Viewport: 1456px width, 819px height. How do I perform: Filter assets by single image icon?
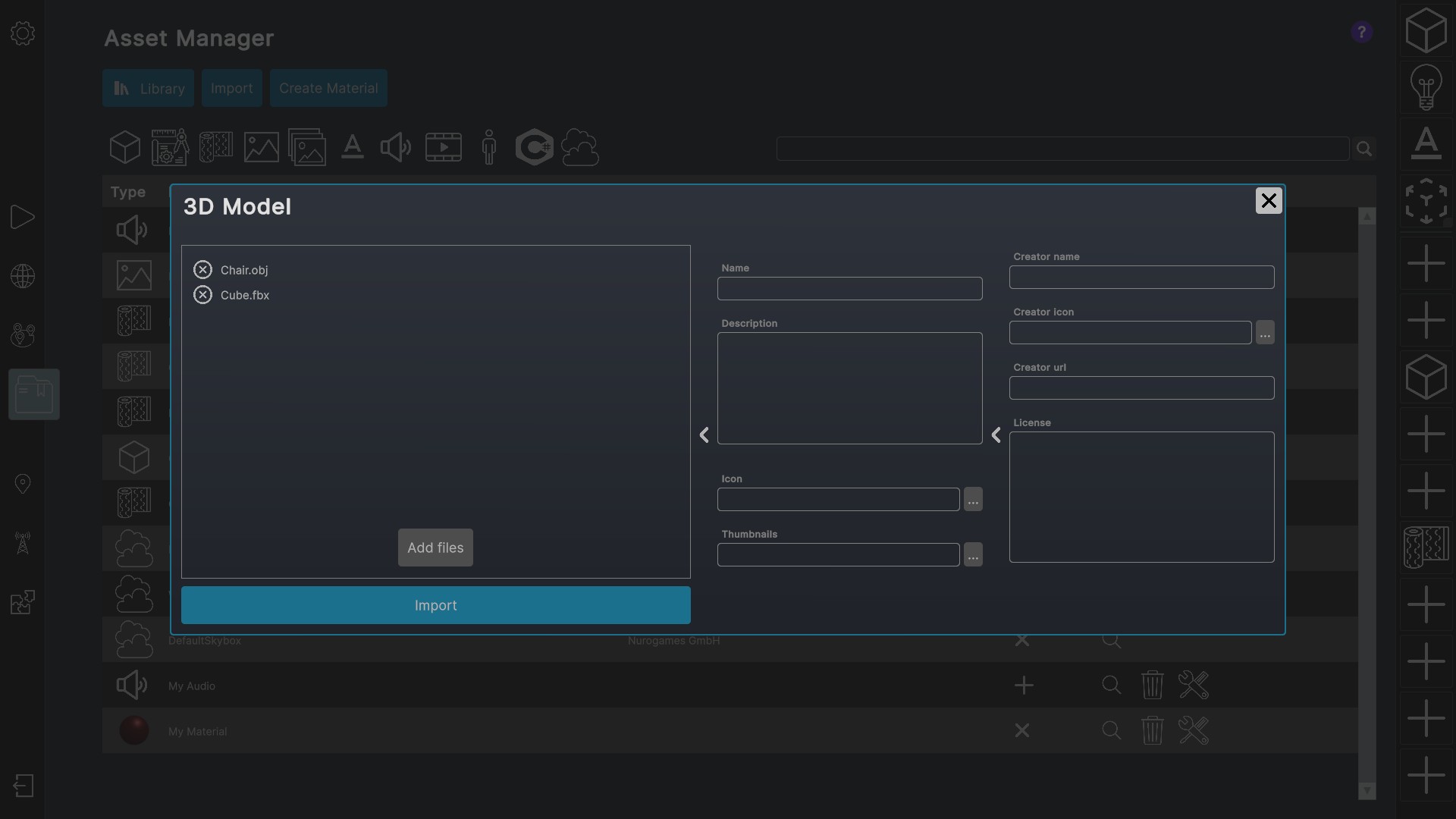[x=262, y=147]
